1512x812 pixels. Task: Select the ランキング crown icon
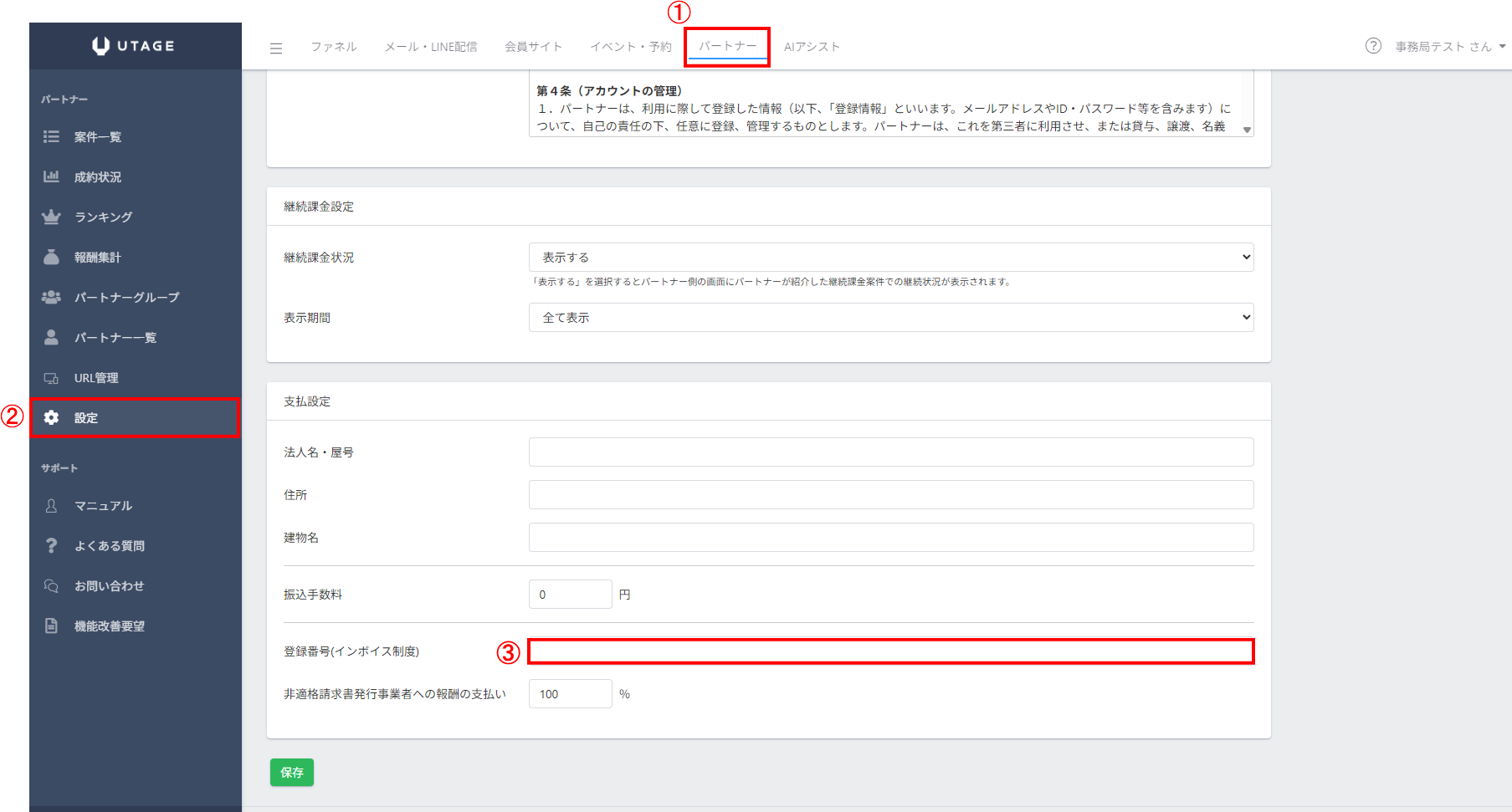tap(51, 217)
